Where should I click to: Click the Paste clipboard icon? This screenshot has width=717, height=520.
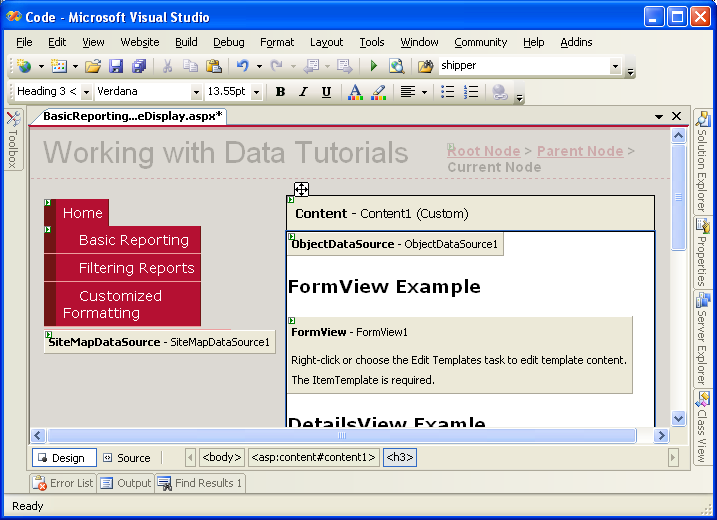[x=213, y=66]
